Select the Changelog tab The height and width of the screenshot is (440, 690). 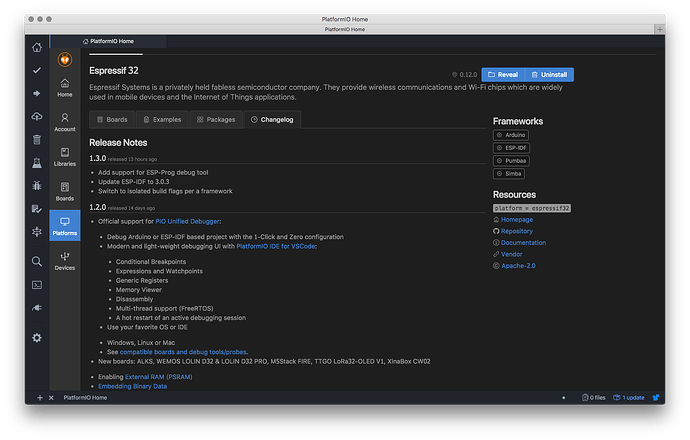pyautogui.click(x=272, y=120)
